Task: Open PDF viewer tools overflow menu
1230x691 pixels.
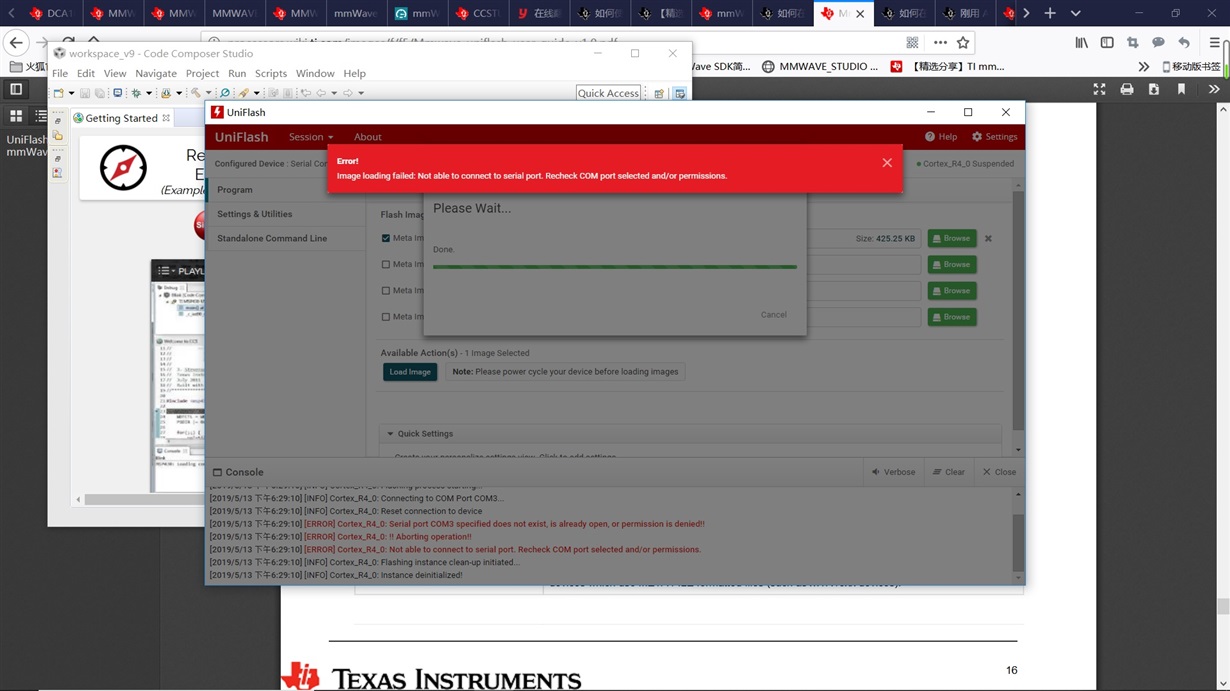Action: (x=1214, y=89)
